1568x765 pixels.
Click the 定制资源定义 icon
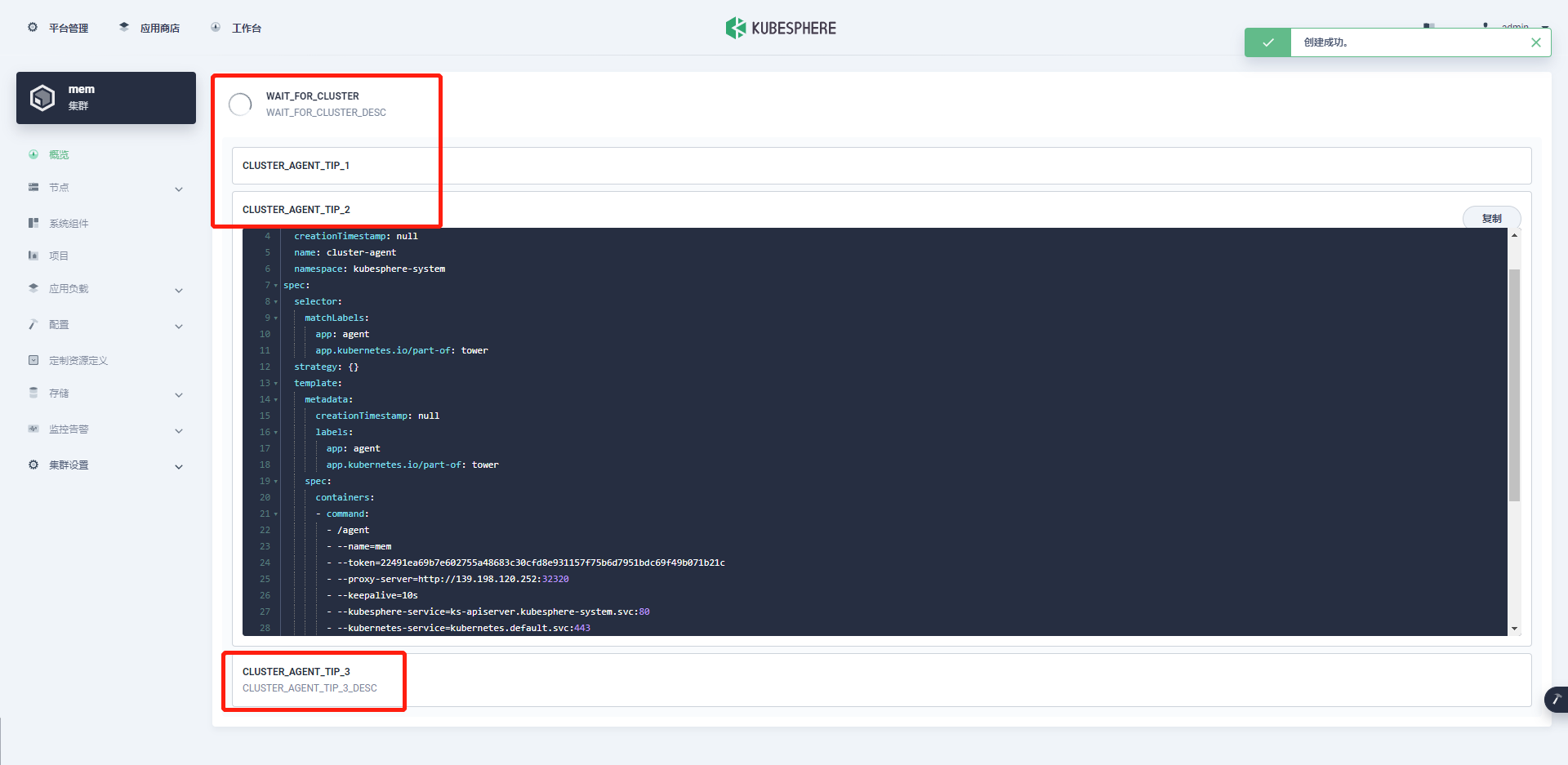coord(33,360)
